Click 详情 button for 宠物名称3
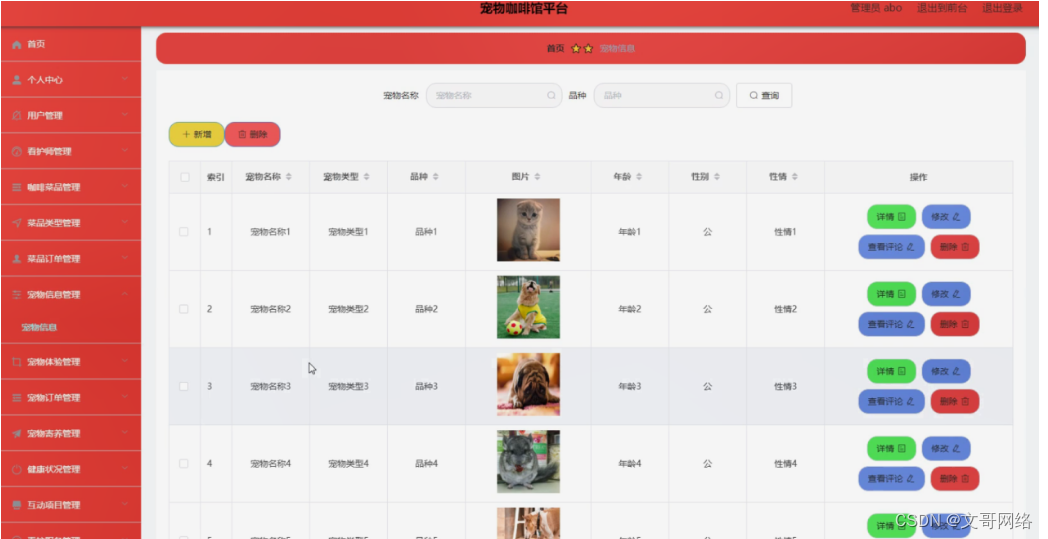Image resolution: width=1048 pixels, height=539 pixels. tap(892, 371)
